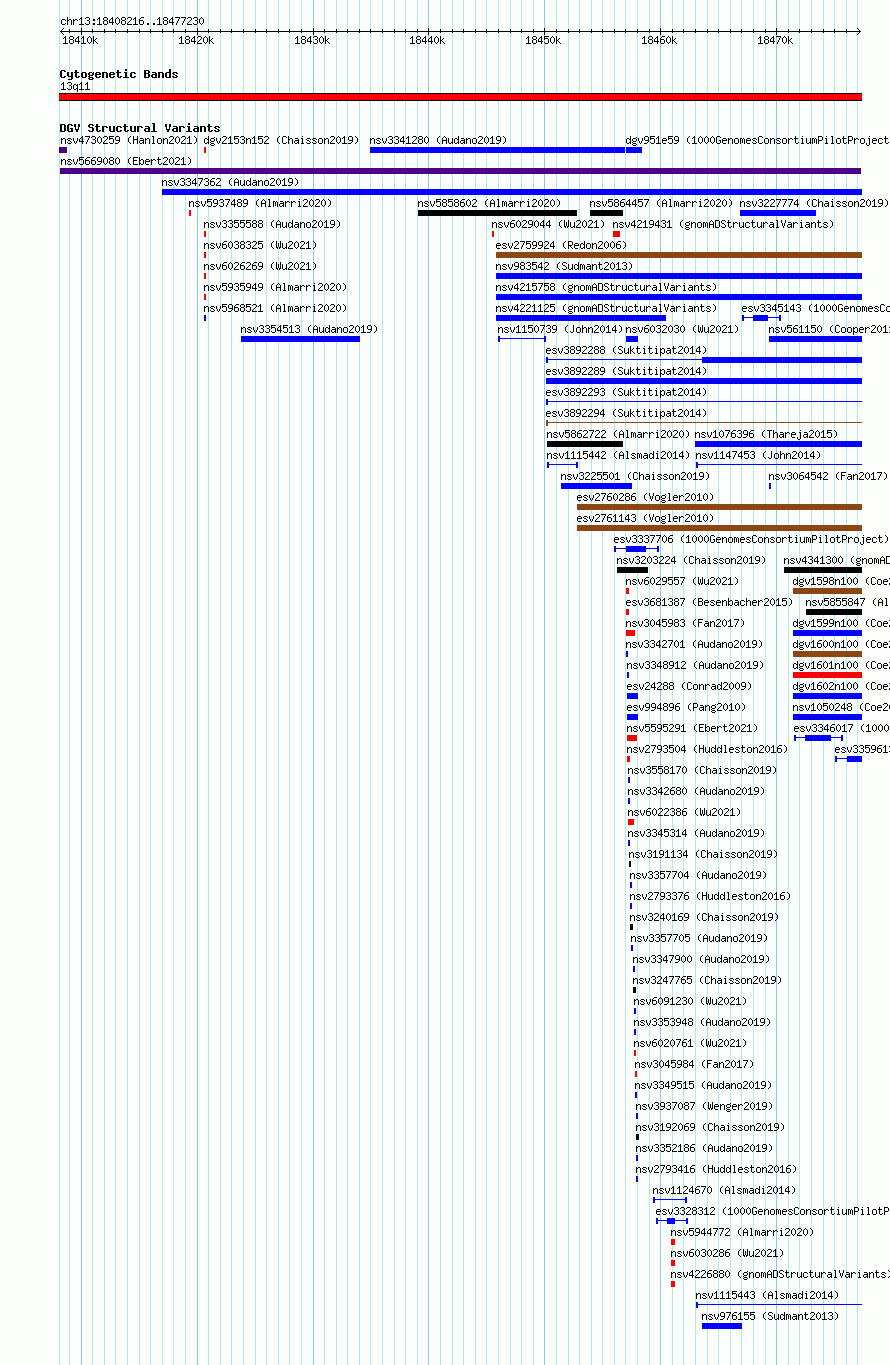This screenshot has width=890, height=1365.
Task: Open nsv4226880 (gnomADStructuralVariants) label
Action: [780, 1274]
